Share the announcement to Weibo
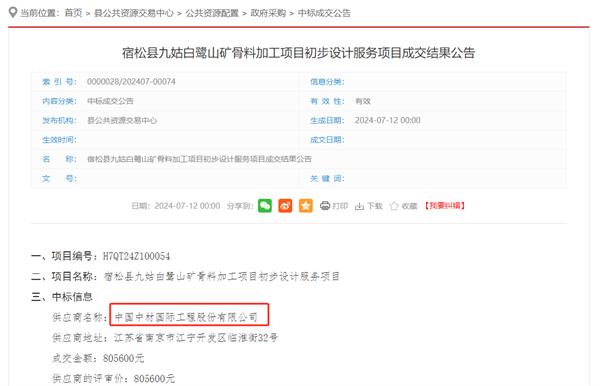600x386 pixels. pos(285,206)
